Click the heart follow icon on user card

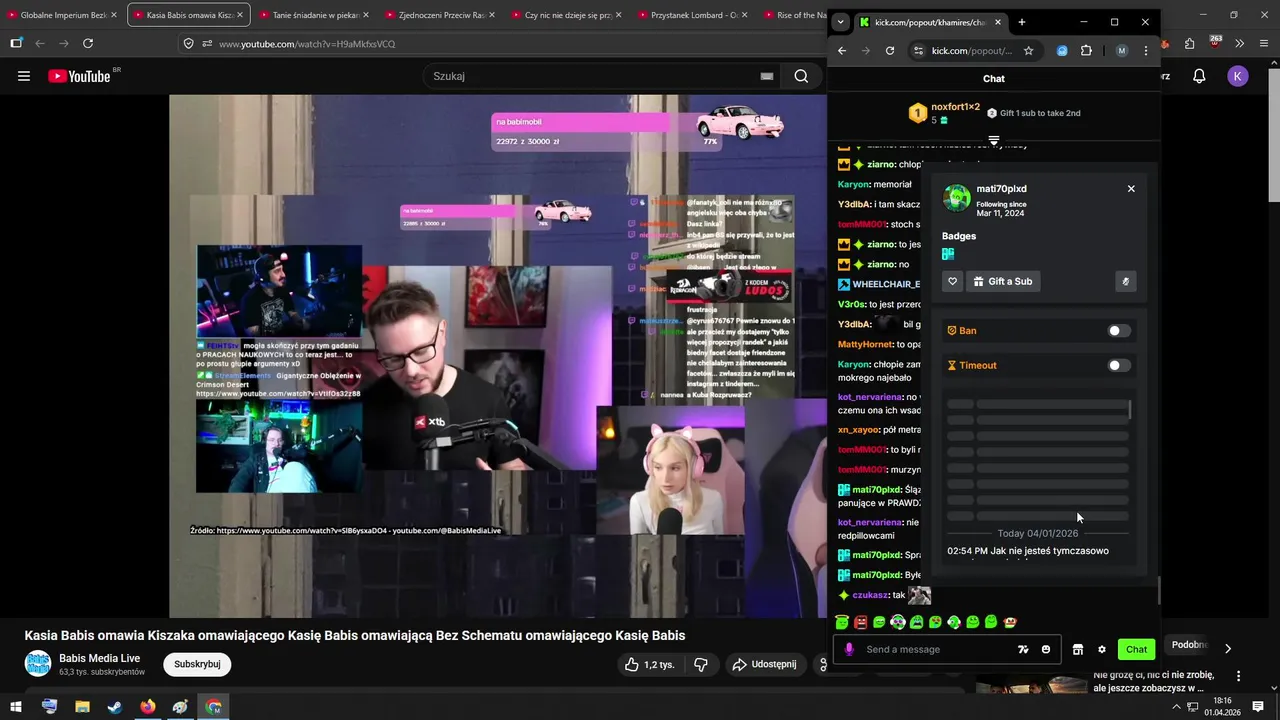953,281
